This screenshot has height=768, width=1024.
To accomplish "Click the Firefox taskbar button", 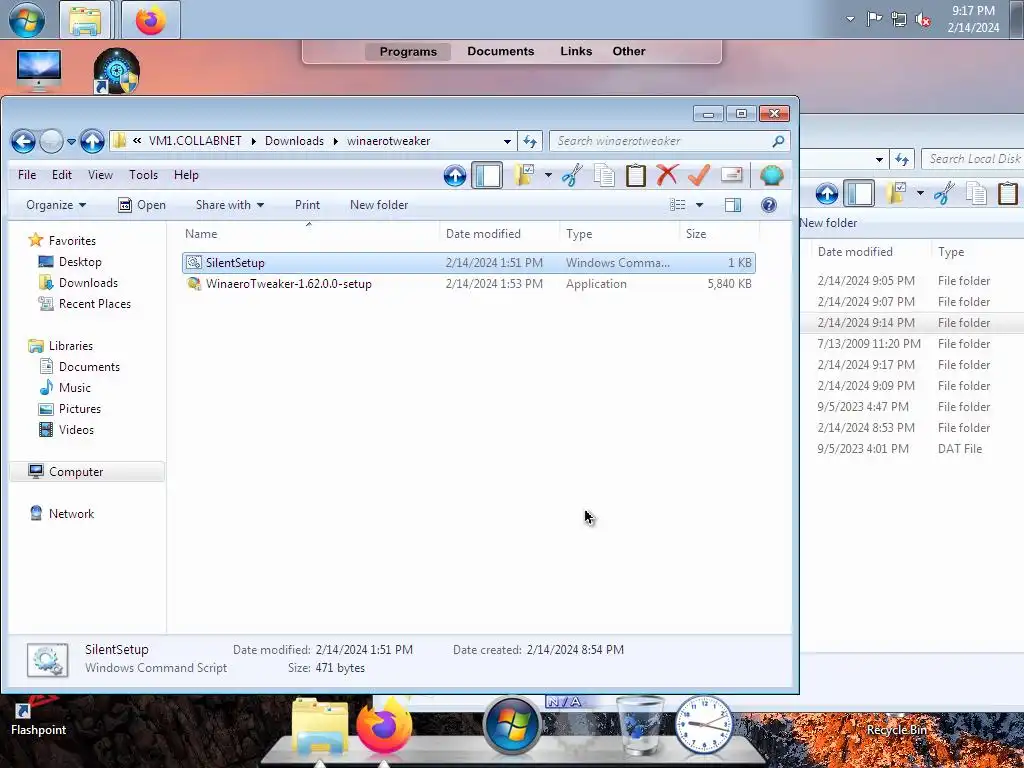I will click(x=151, y=20).
